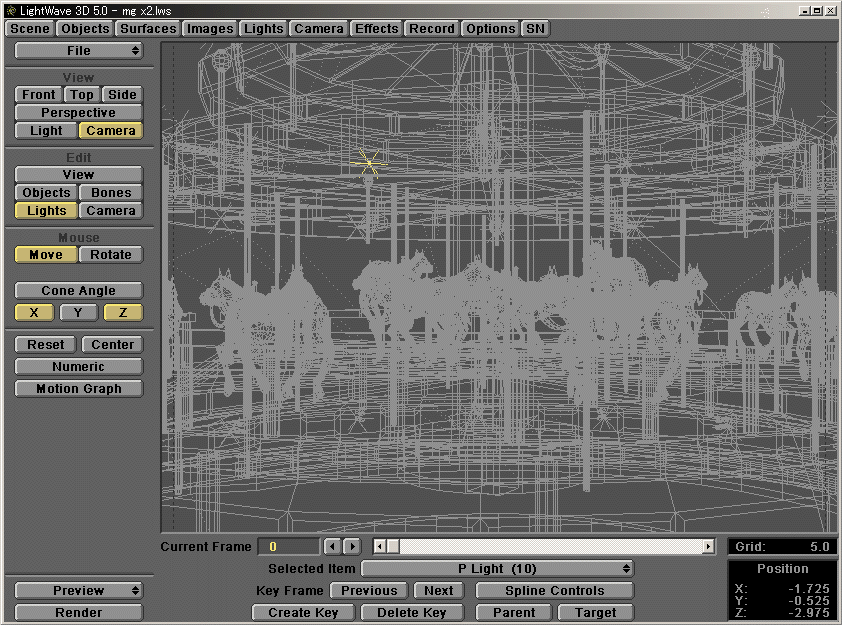
Task: Create a key for the current frame
Action: click(x=302, y=612)
